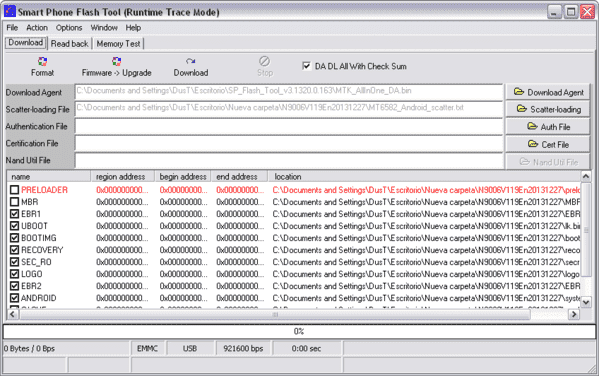Browse for a Scatter-loading file

(548, 109)
